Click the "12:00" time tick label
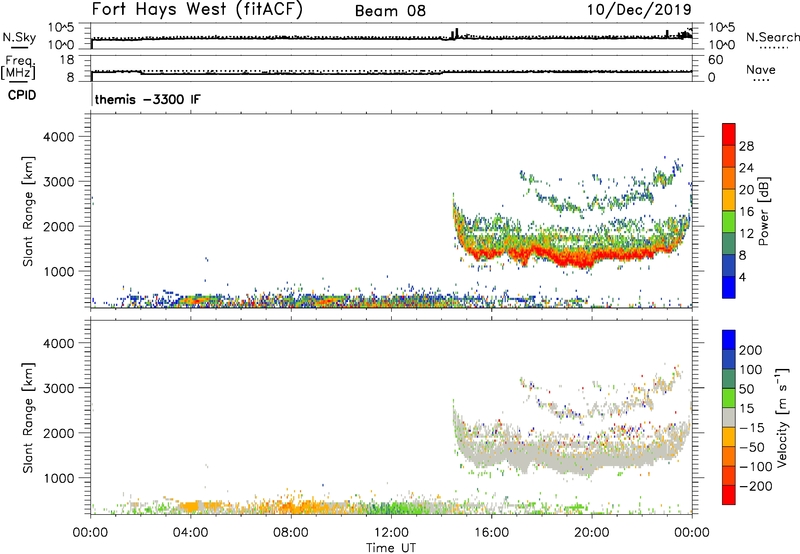800x554 pixels. click(391, 533)
